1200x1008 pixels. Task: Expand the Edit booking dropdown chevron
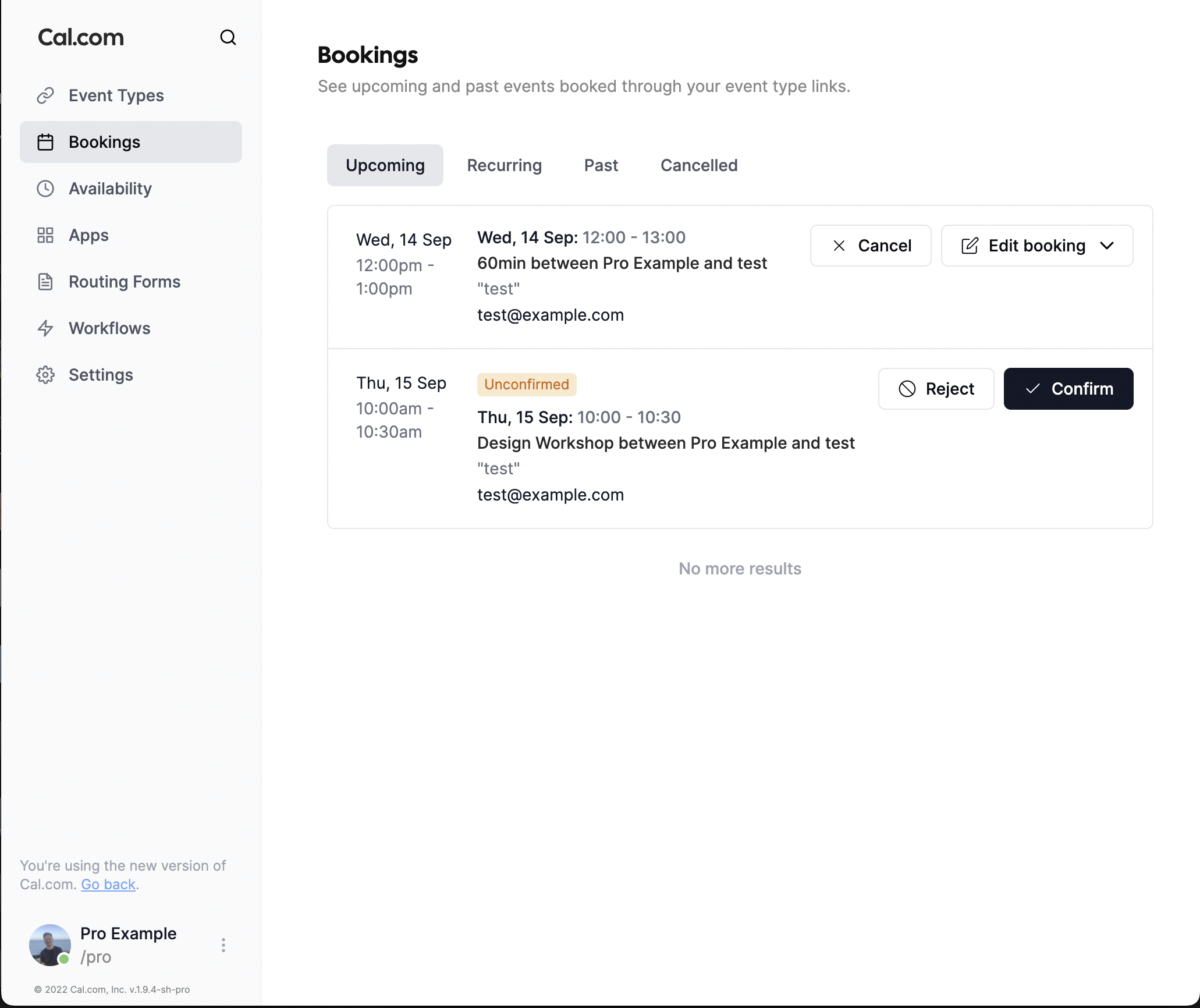1107,246
